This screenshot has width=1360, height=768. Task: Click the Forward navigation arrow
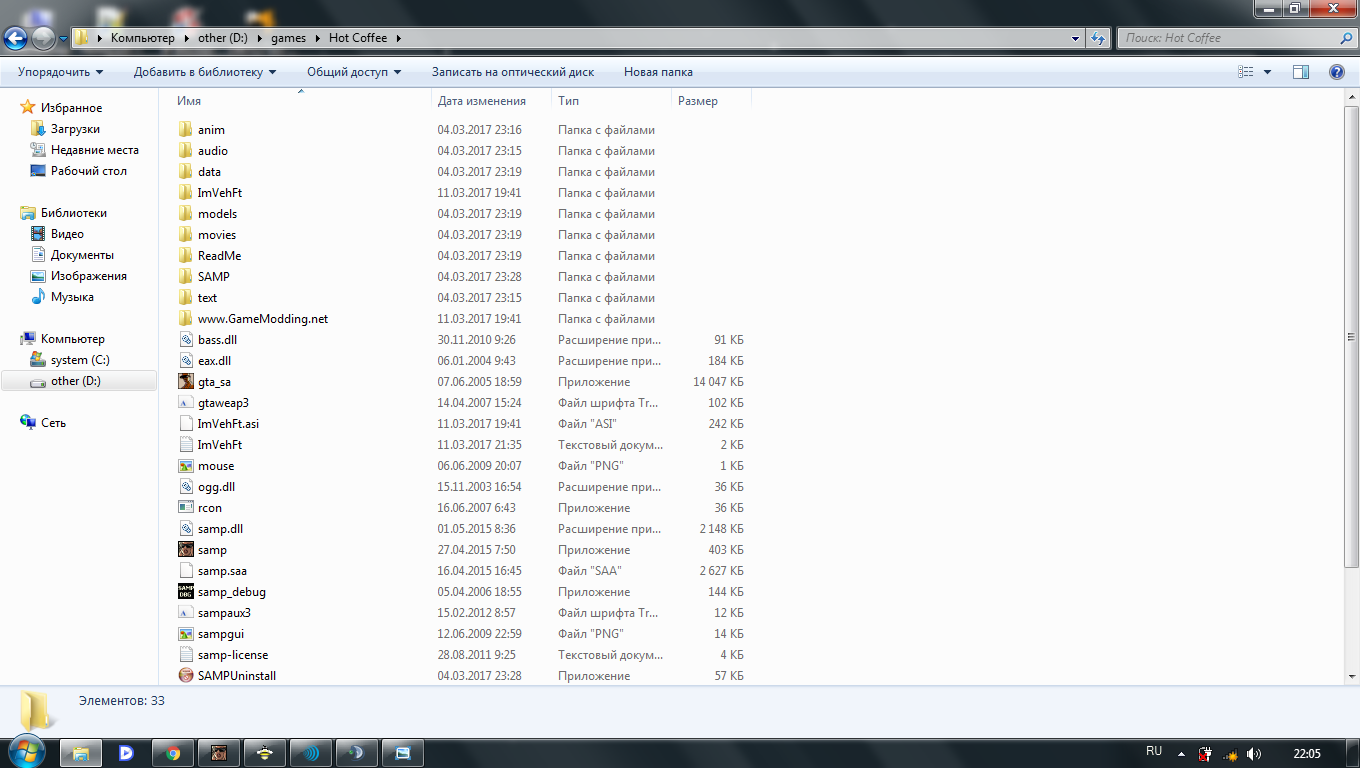pos(43,39)
